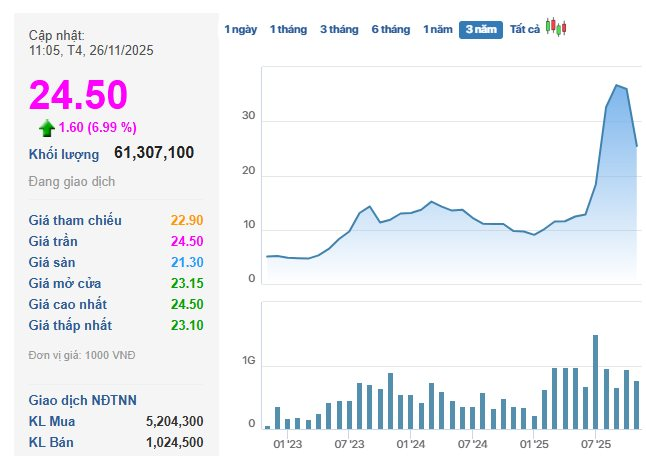The height and width of the screenshot is (456, 646).
Task: Switch to 6 tháng chart range
Action: pyautogui.click(x=390, y=30)
